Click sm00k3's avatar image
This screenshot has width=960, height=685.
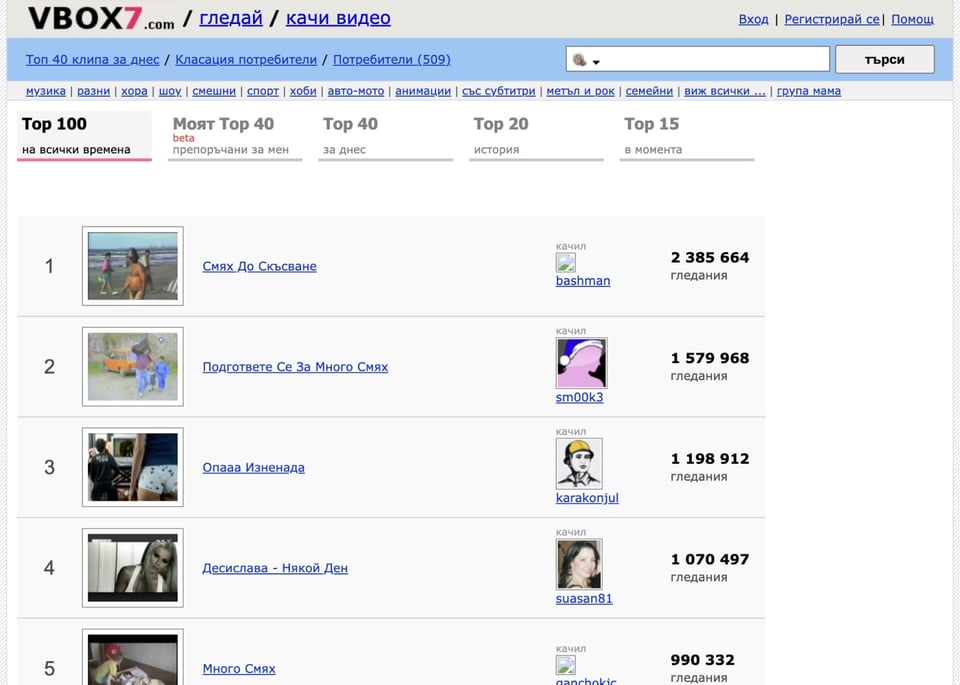pyautogui.click(x=581, y=363)
